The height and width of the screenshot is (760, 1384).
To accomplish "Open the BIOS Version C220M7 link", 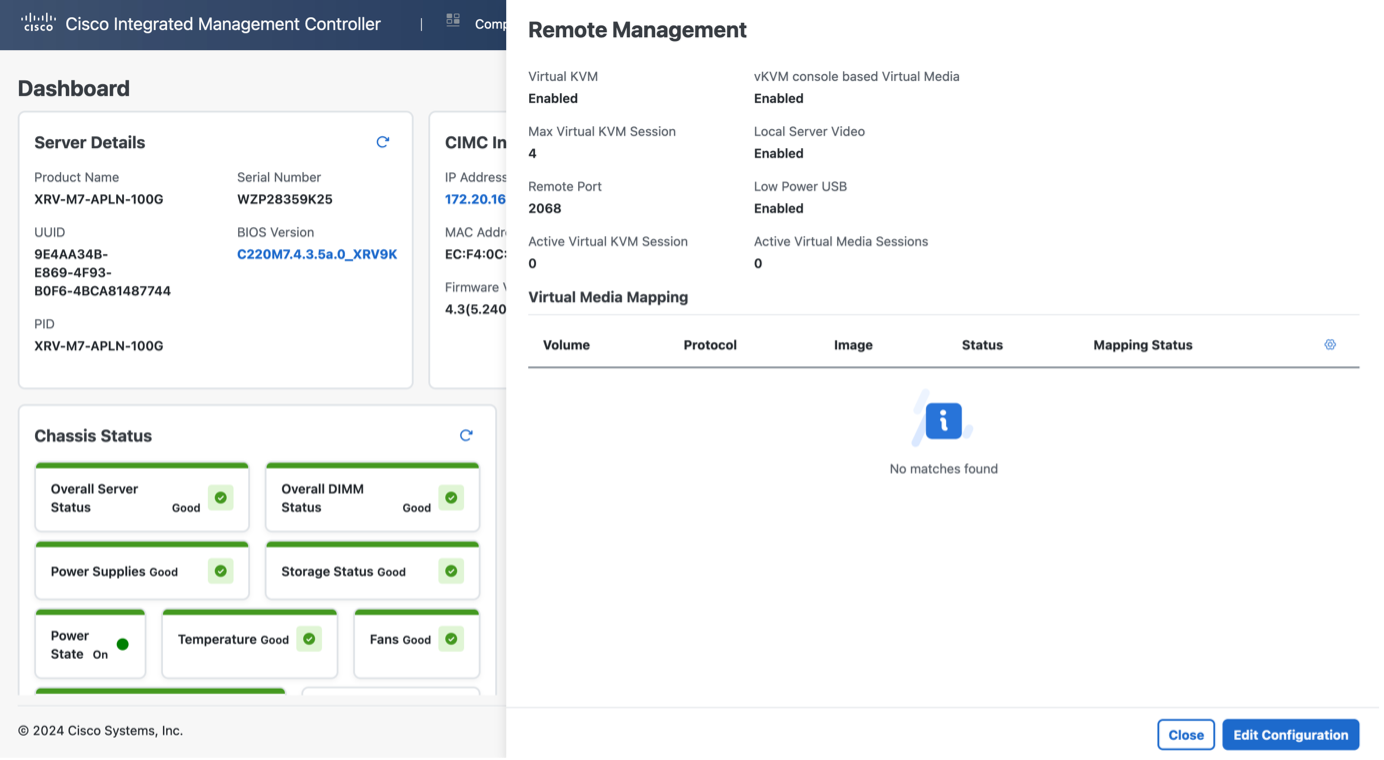I will 317,254.
